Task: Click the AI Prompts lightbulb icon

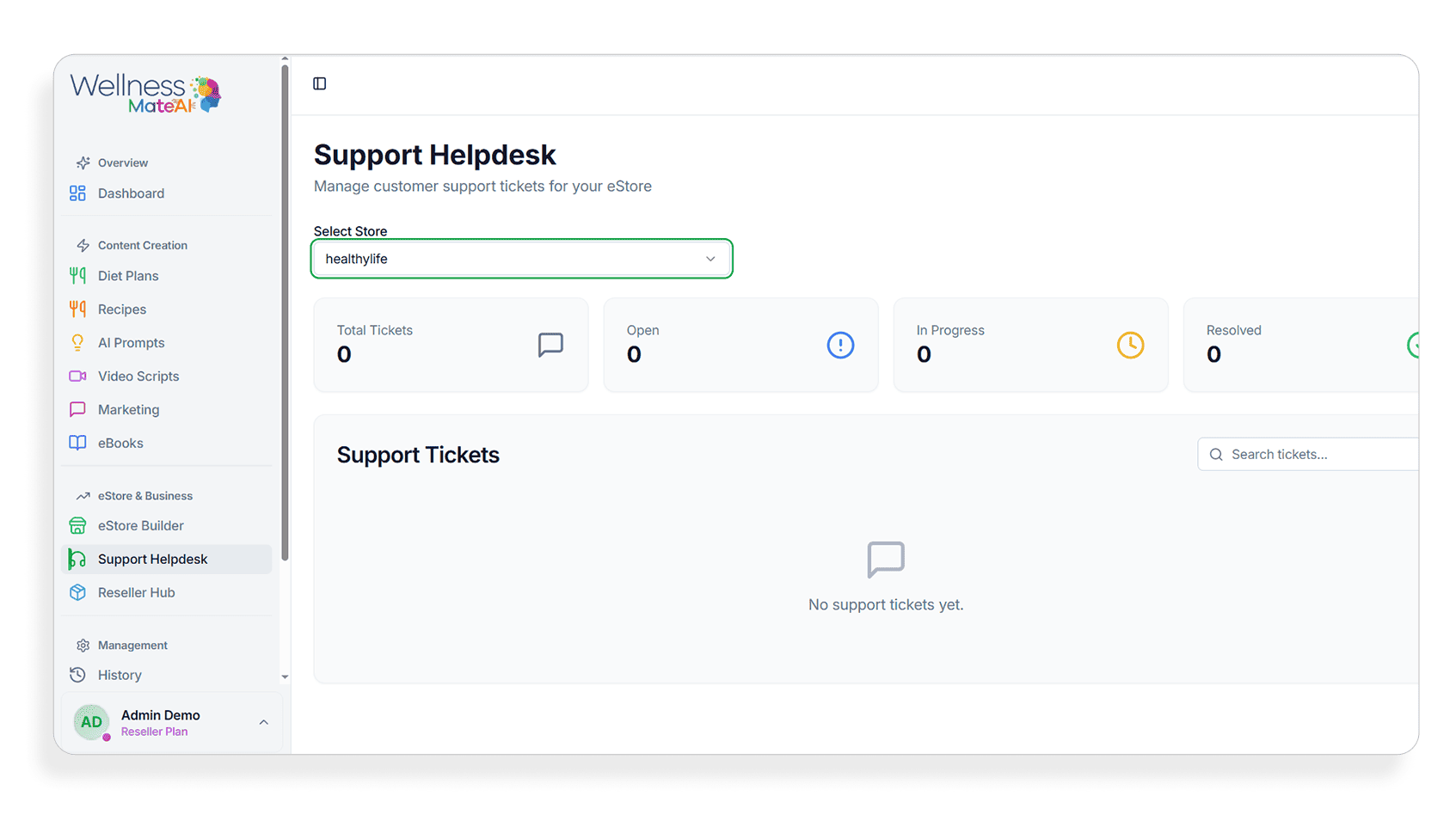Action: click(x=77, y=343)
